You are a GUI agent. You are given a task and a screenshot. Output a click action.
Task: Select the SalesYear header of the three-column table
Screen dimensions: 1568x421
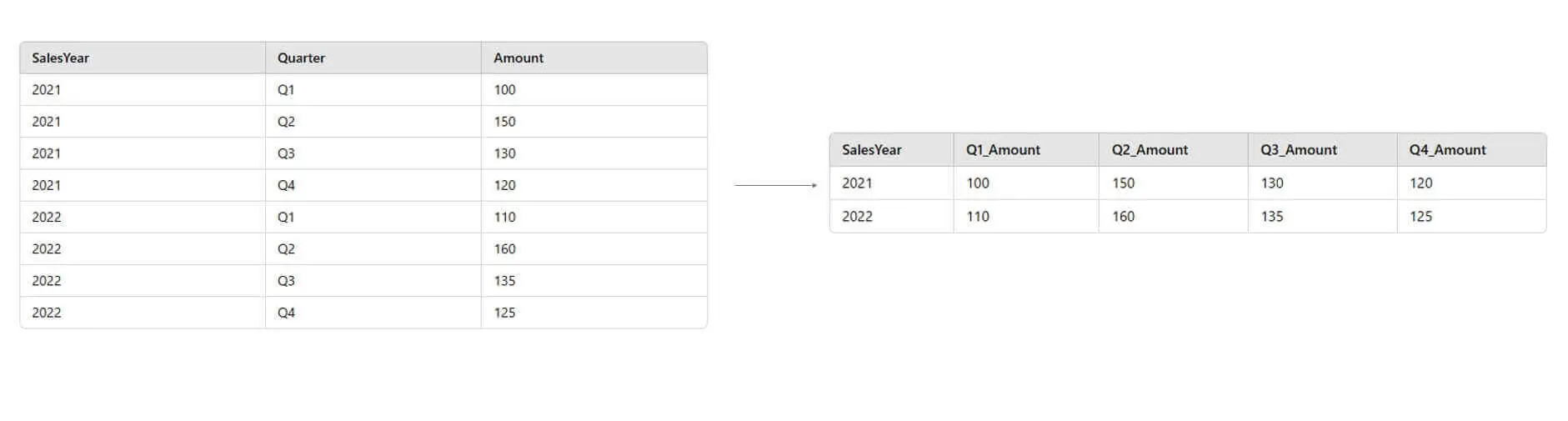pos(60,58)
